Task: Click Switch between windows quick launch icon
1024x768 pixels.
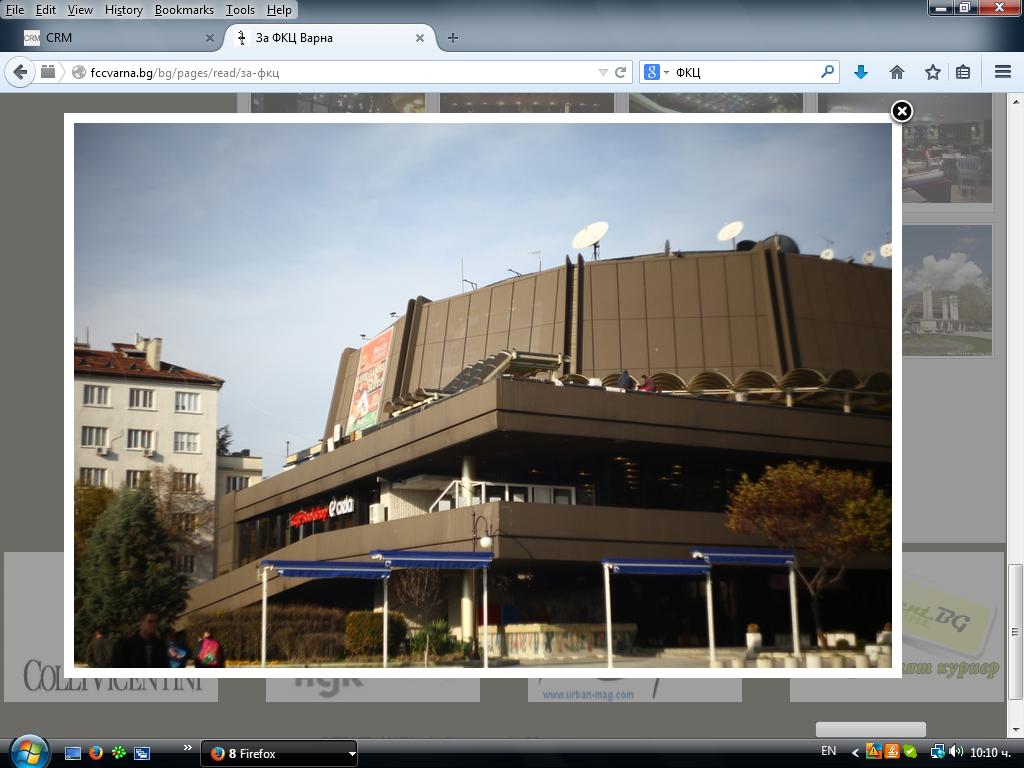Action: click(142, 753)
